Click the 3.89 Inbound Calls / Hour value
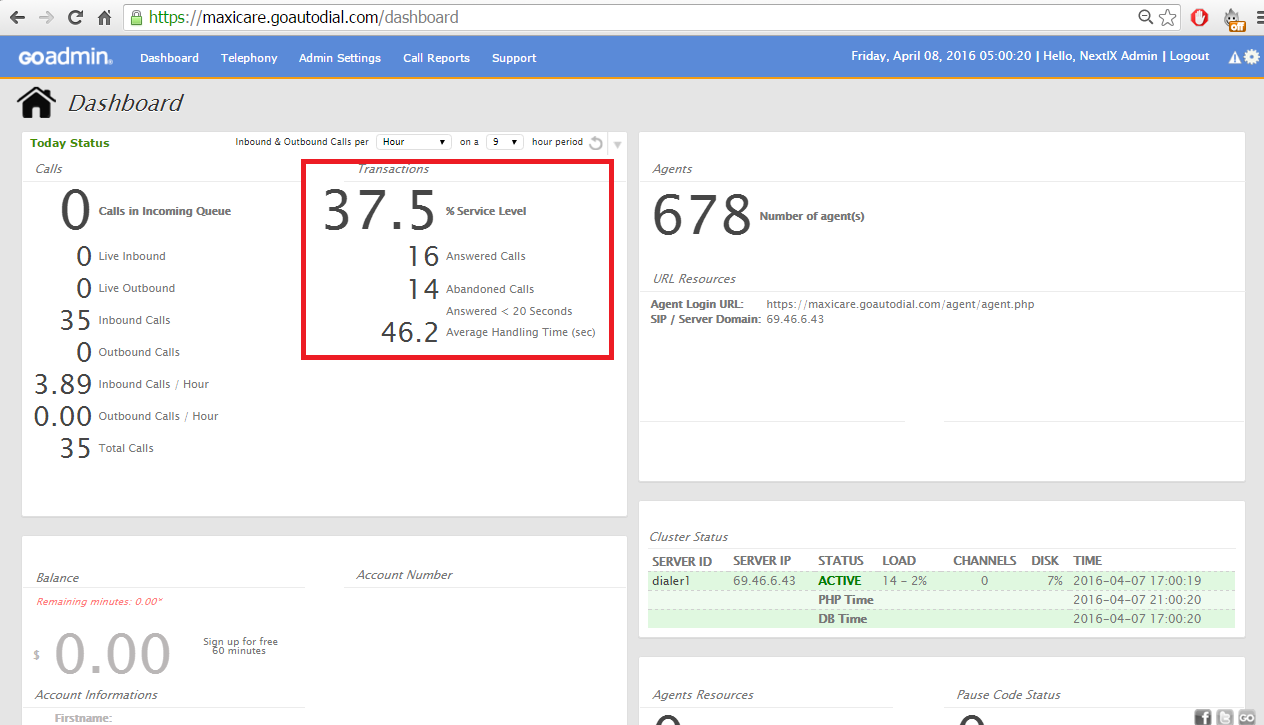Image resolution: width=1264 pixels, height=725 pixels. pyautogui.click(x=63, y=385)
